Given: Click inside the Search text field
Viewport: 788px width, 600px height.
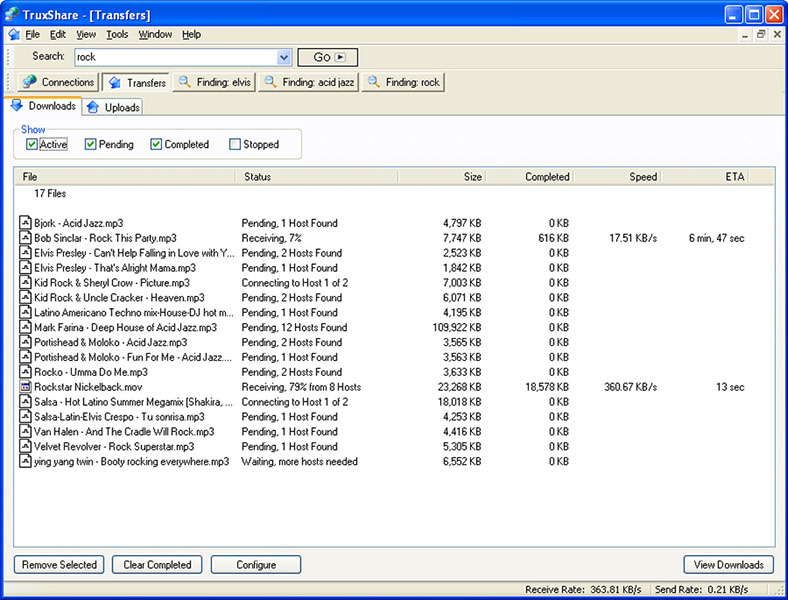Looking at the screenshot, I should [x=174, y=58].
